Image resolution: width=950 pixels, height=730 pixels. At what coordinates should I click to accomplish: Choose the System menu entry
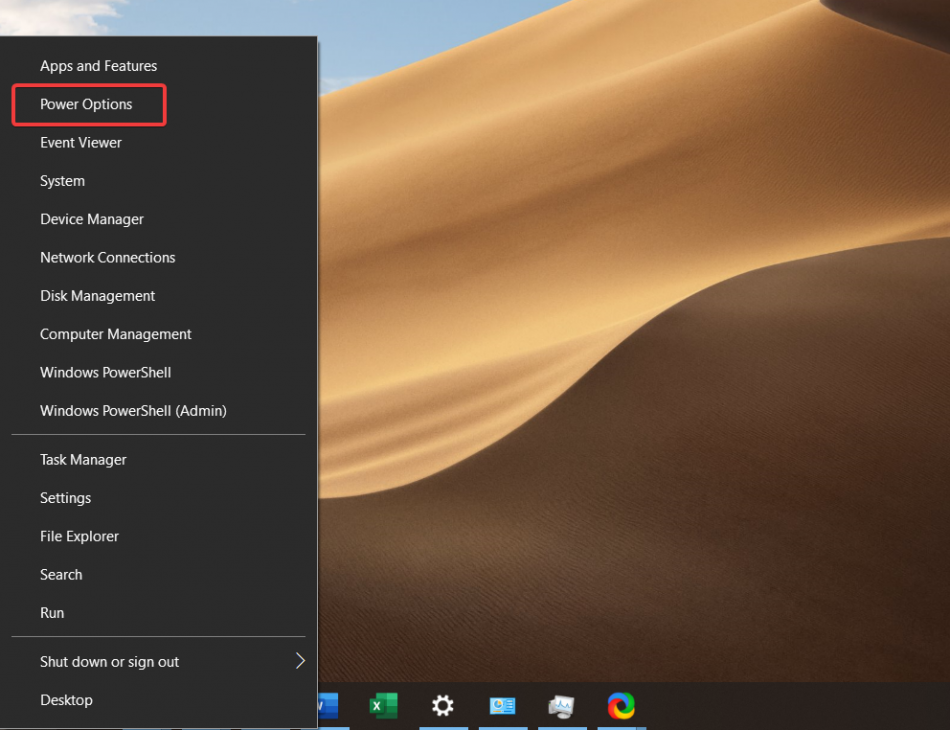pyautogui.click(x=158, y=181)
